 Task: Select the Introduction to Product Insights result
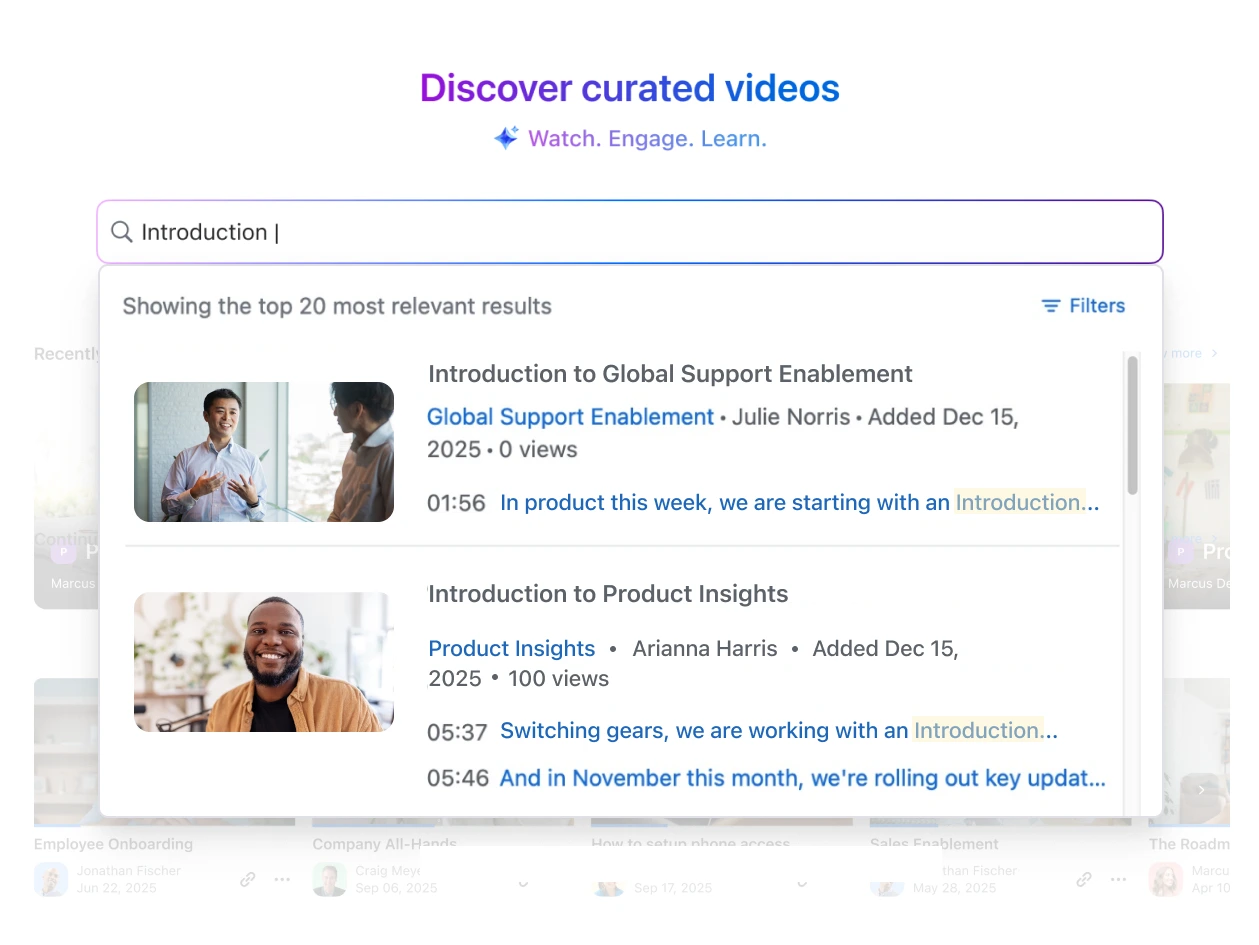tap(608, 594)
